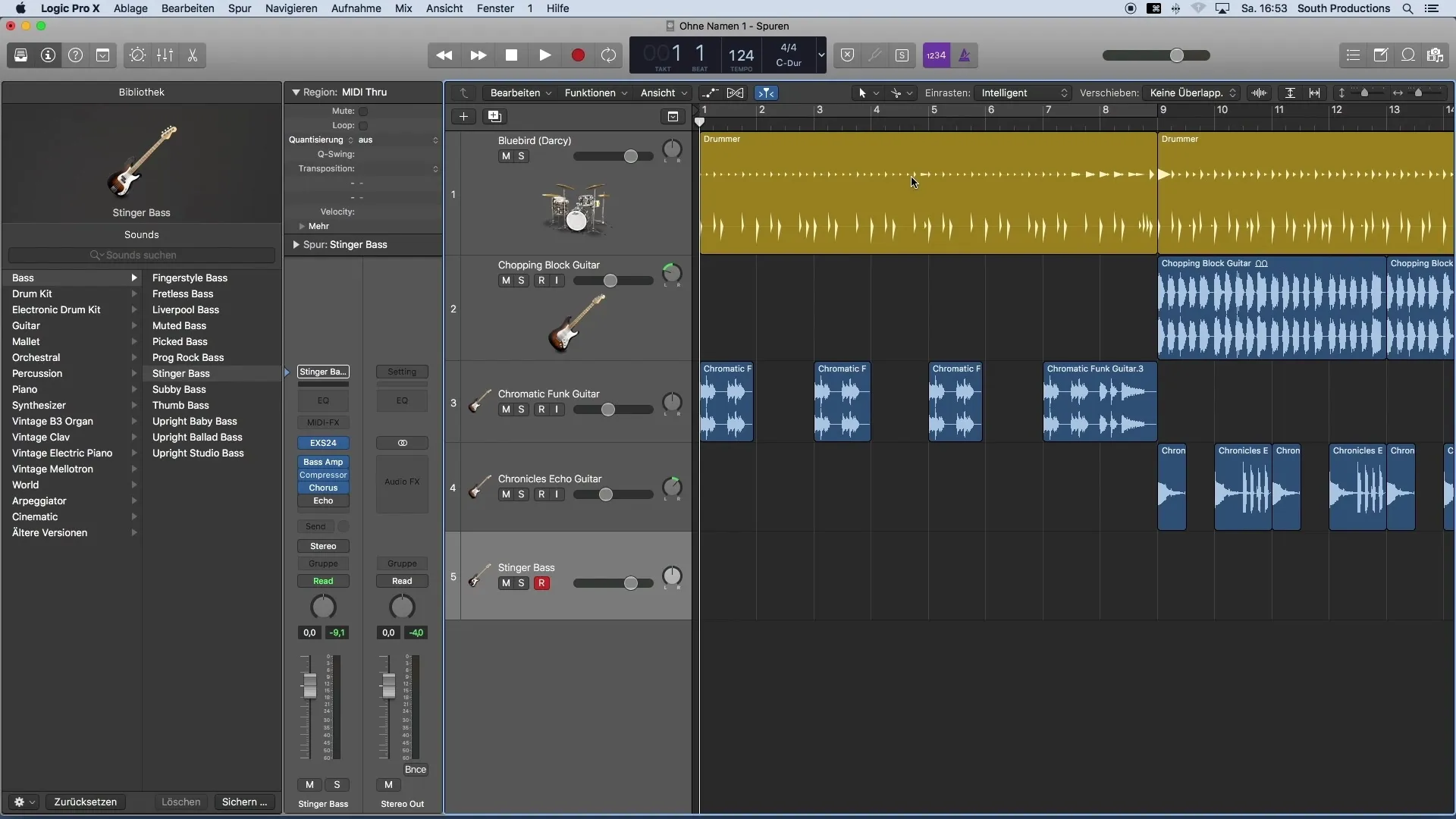Adjust the Stinger Bass channel strip fader

[x=309, y=686]
